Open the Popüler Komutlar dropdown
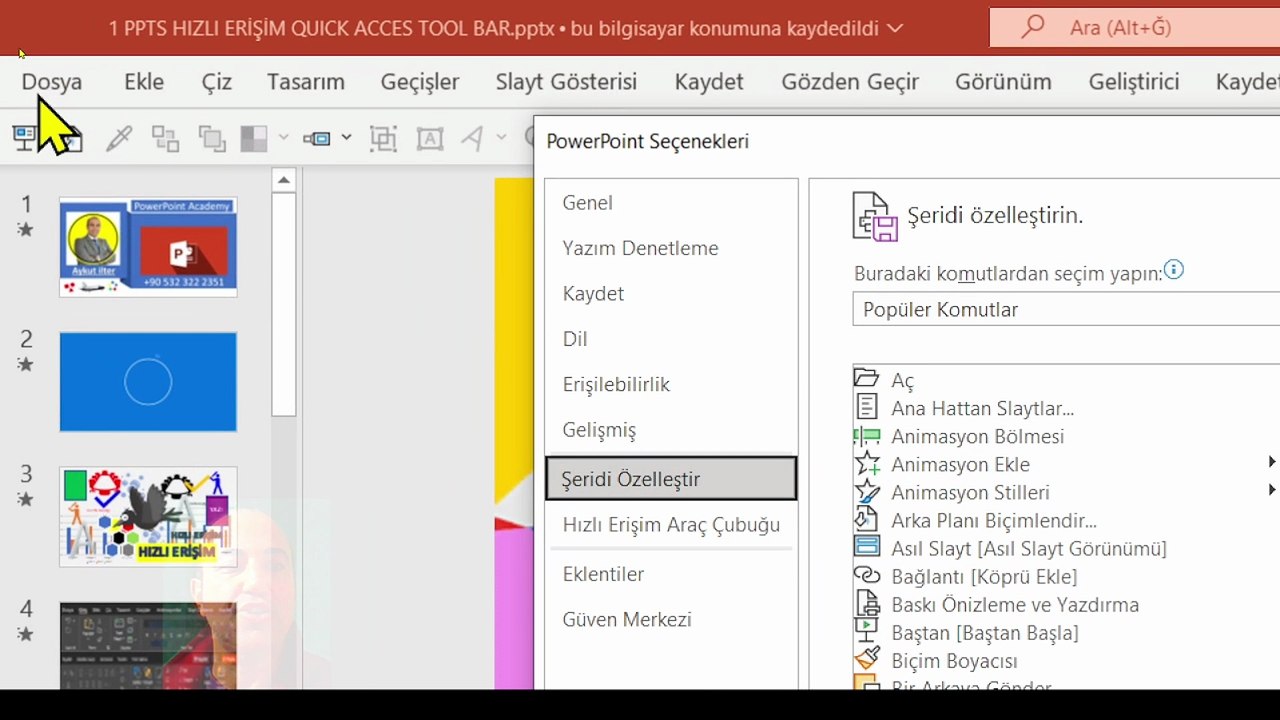The image size is (1280, 720). coord(1066,309)
